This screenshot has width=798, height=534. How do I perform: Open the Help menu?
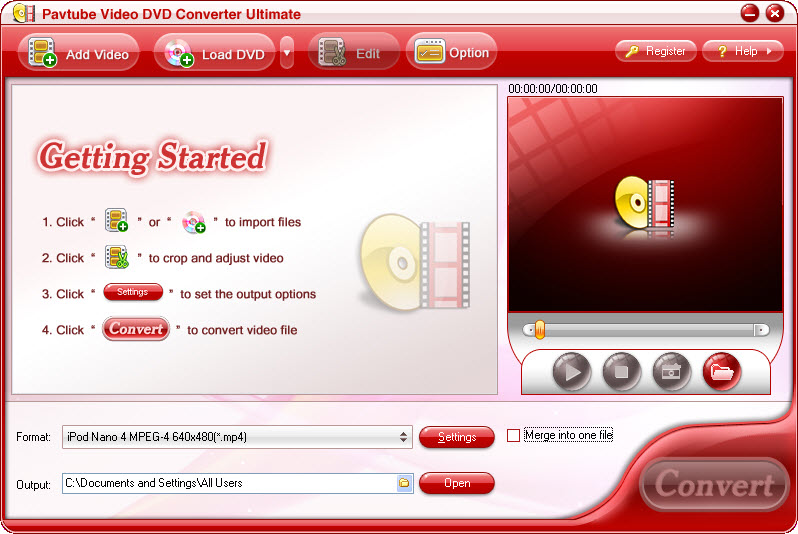point(743,51)
